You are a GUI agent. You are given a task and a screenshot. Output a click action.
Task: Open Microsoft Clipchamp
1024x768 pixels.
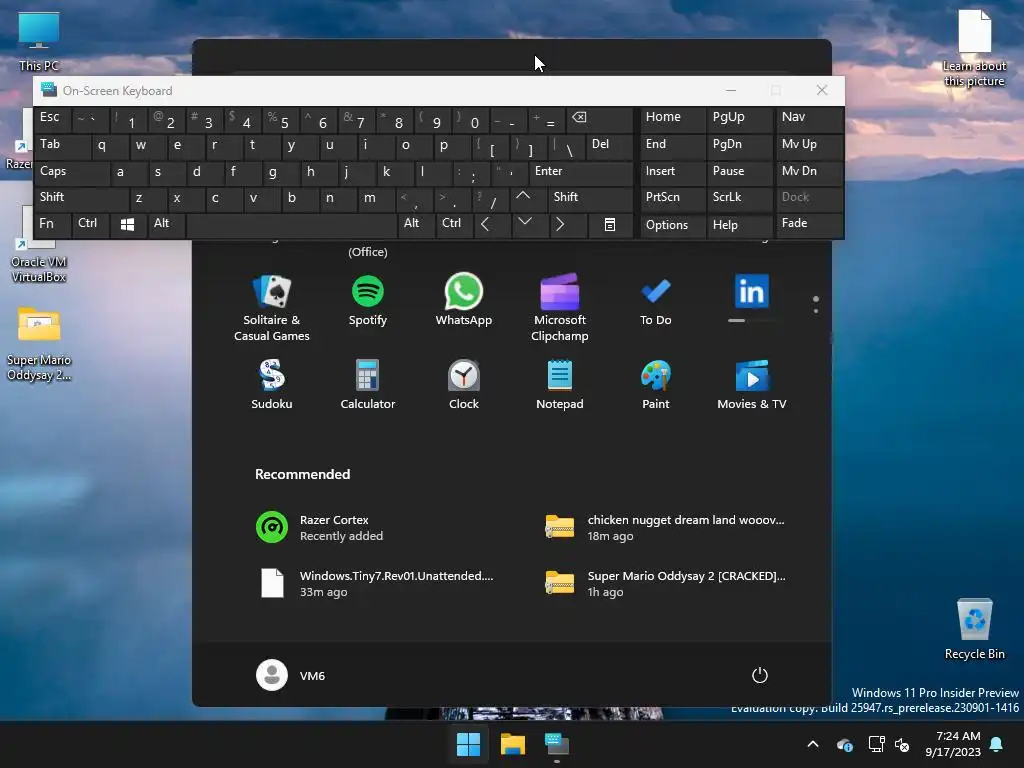click(560, 307)
